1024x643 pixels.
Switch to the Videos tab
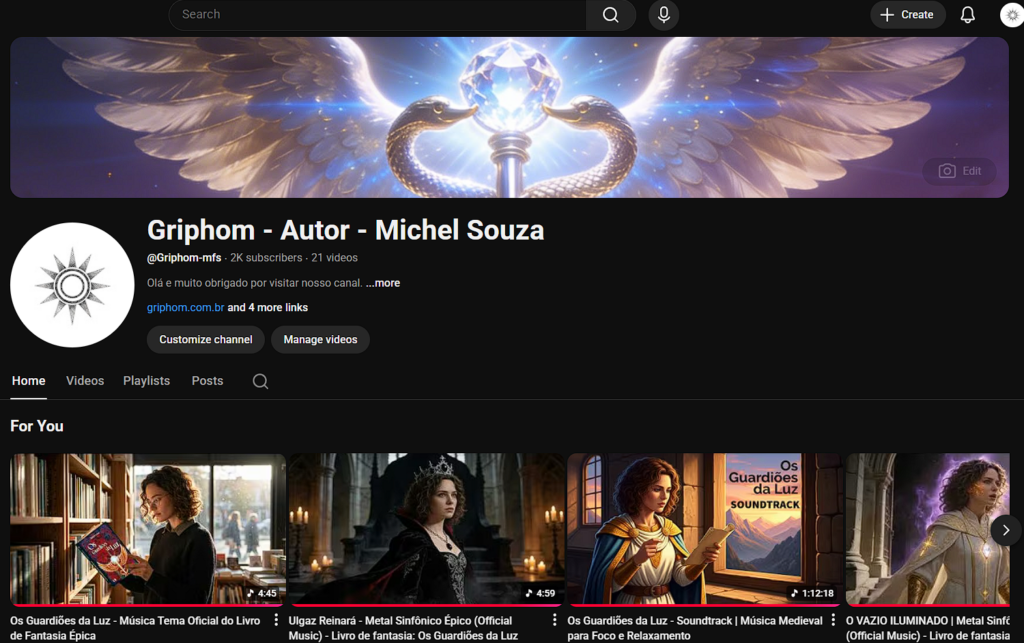85,381
